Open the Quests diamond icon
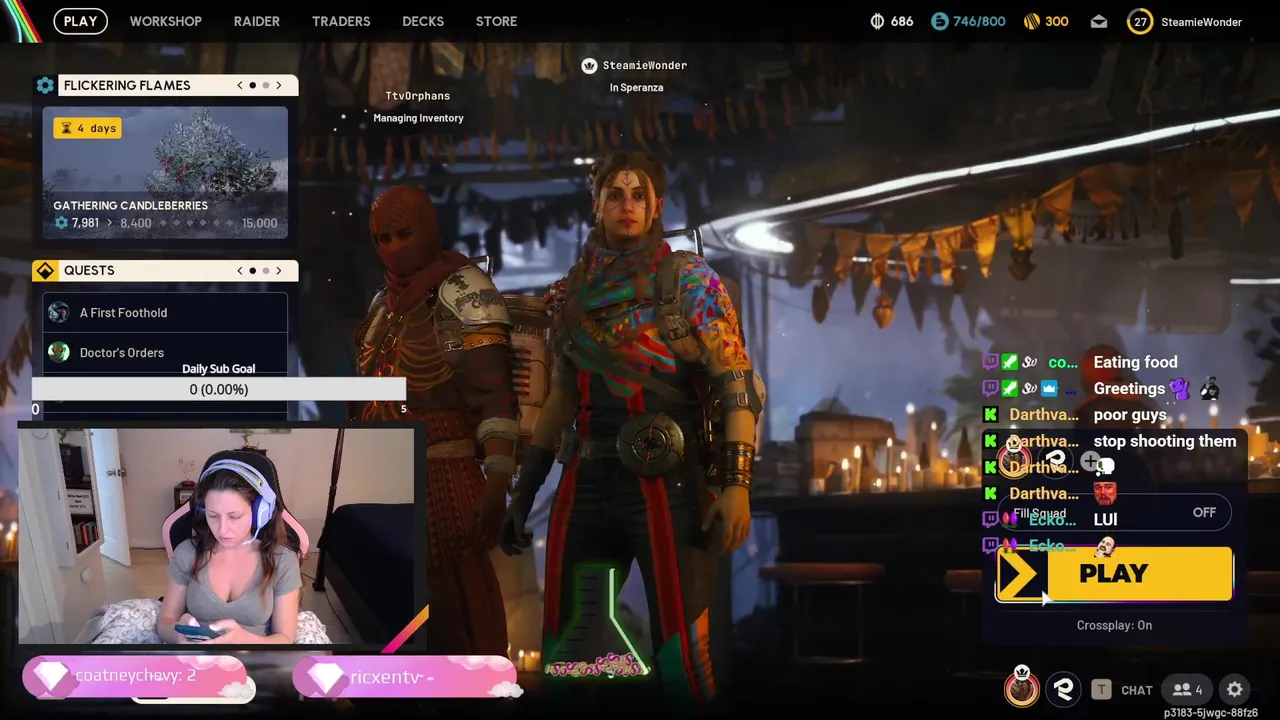Image resolution: width=1280 pixels, height=720 pixels. point(45,271)
